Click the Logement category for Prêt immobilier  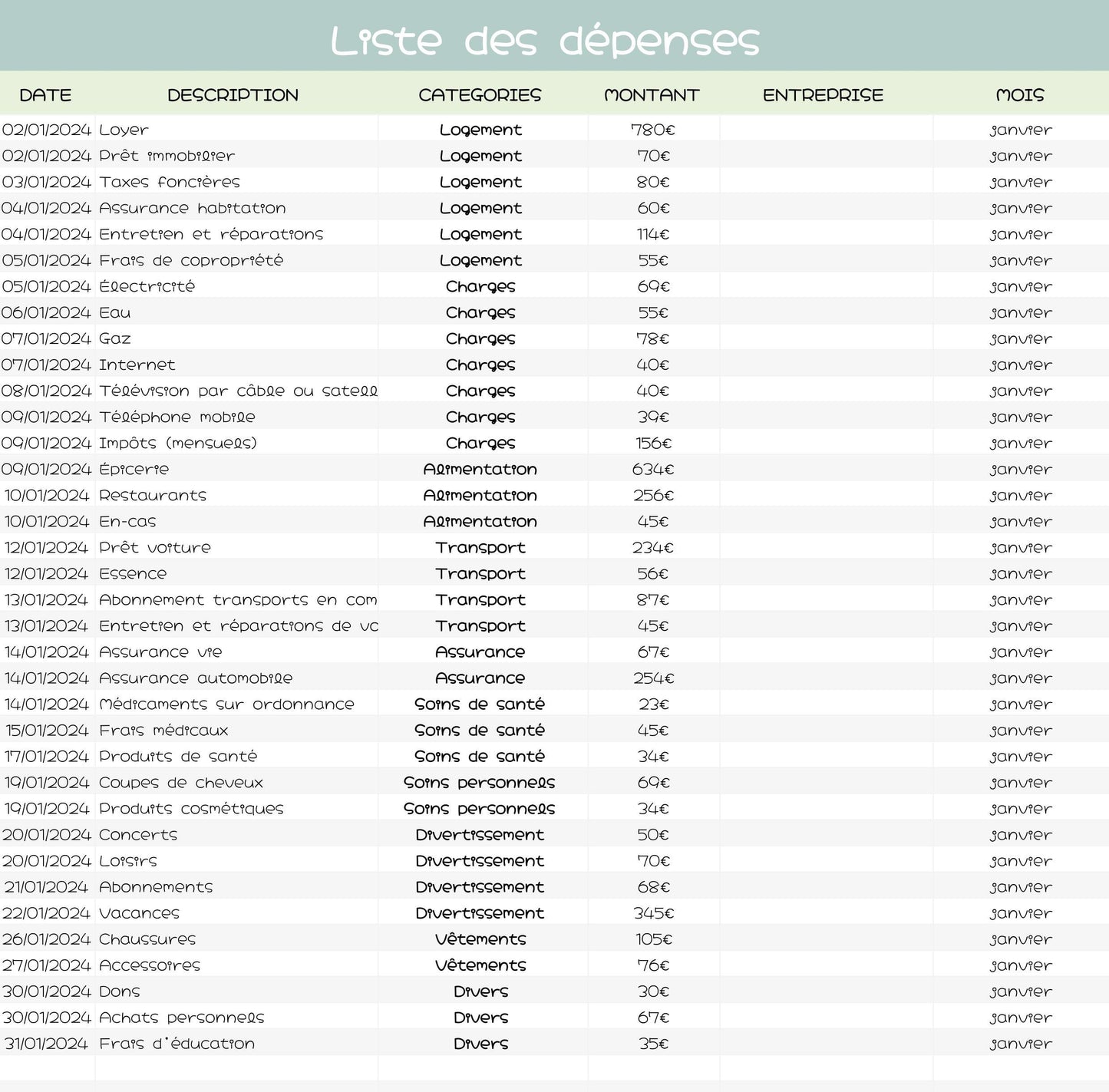point(480,155)
